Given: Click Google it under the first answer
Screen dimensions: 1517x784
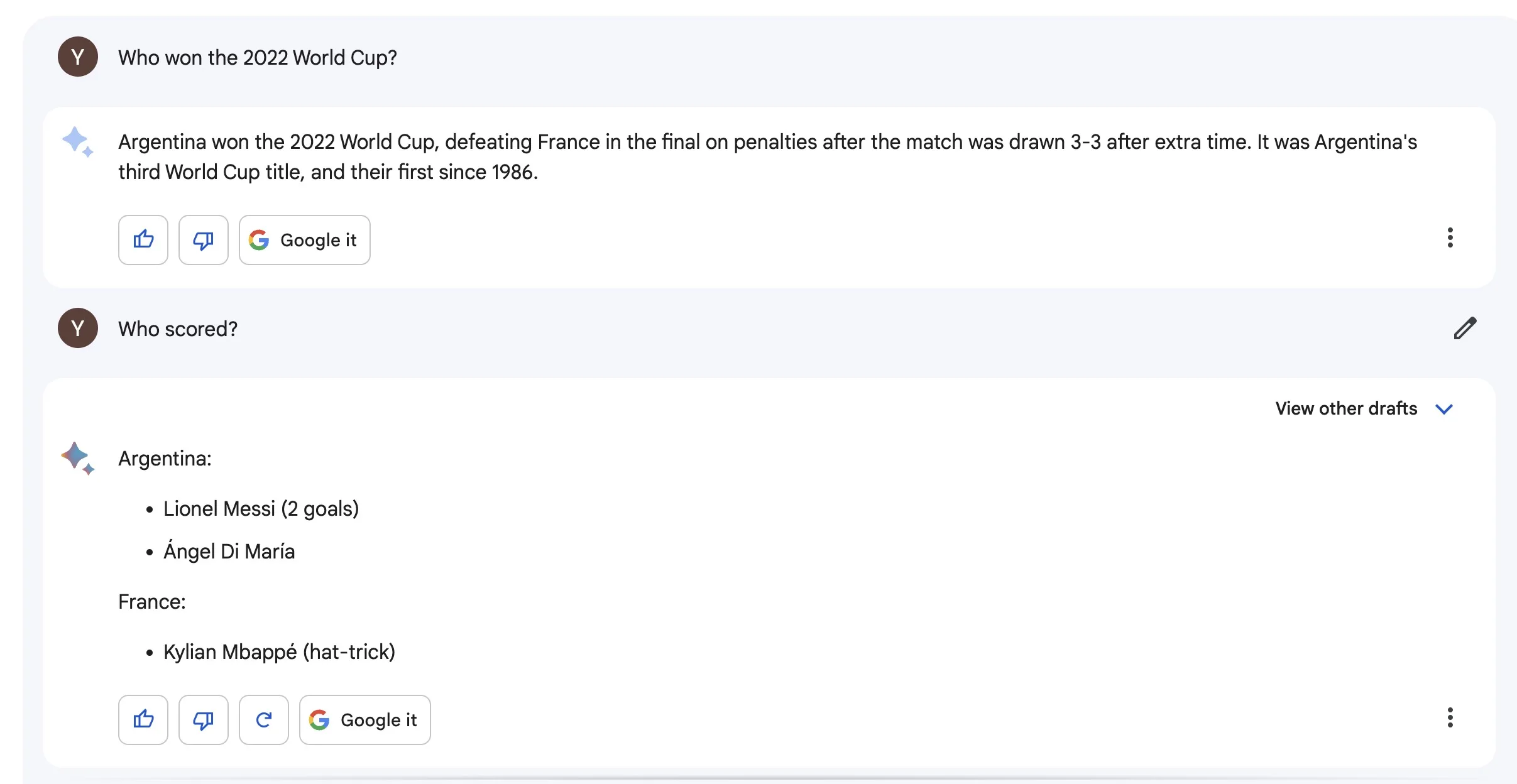Looking at the screenshot, I should pos(305,240).
